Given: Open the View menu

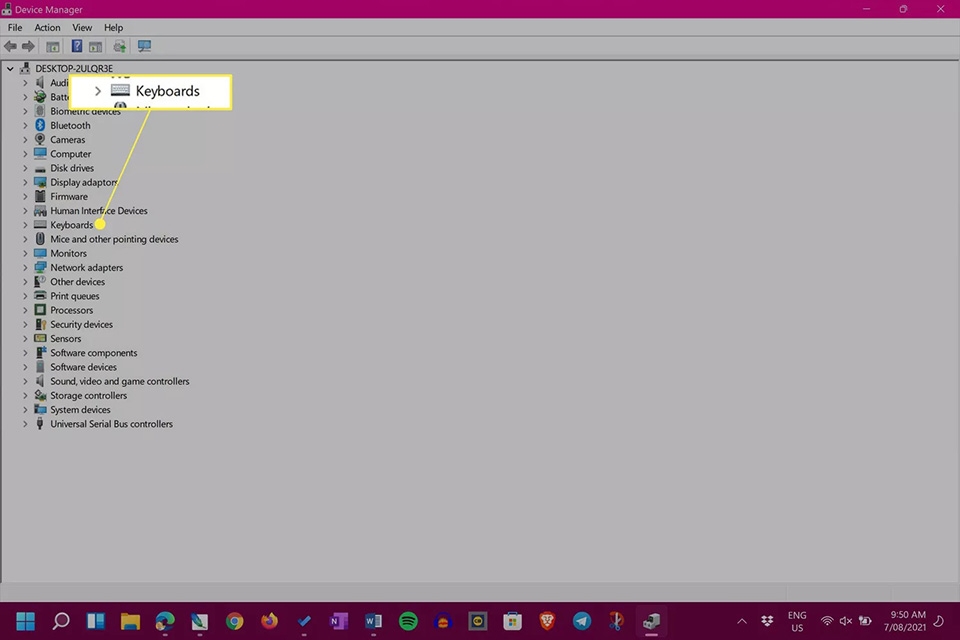Looking at the screenshot, I should [82, 28].
